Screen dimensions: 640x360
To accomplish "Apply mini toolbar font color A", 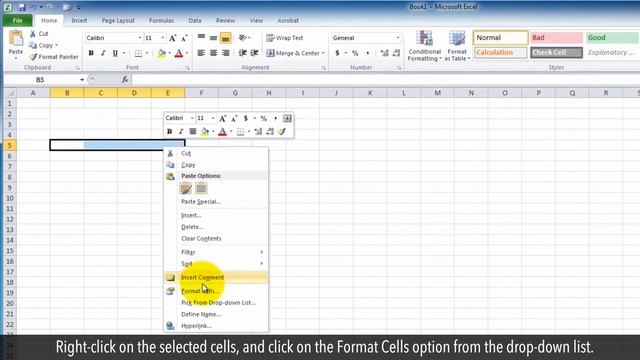I will coord(222,131).
